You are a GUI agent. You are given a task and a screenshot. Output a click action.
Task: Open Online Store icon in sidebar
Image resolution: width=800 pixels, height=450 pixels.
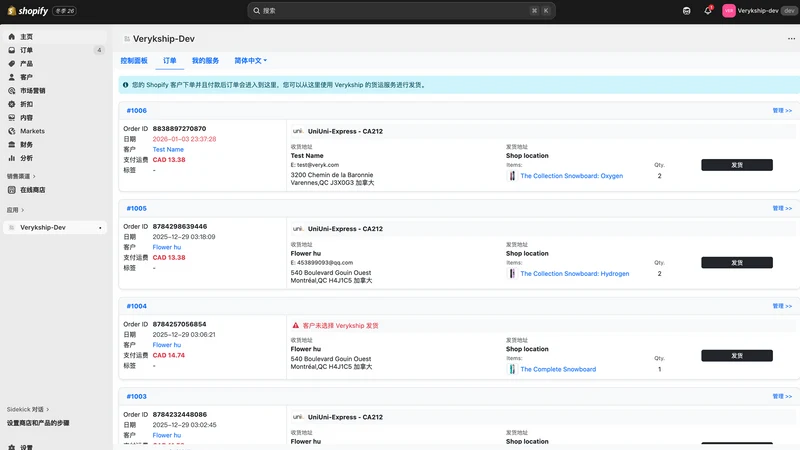[x=12, y=190]
